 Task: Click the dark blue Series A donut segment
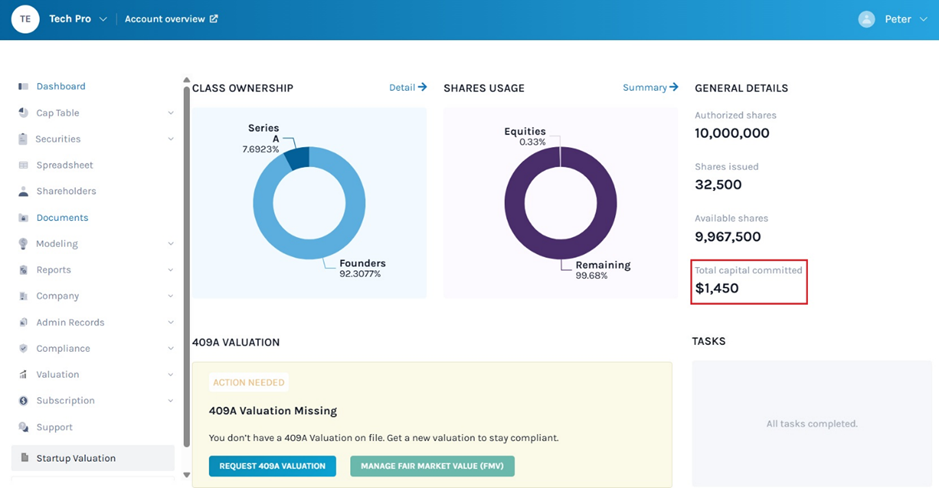point(298,159)
